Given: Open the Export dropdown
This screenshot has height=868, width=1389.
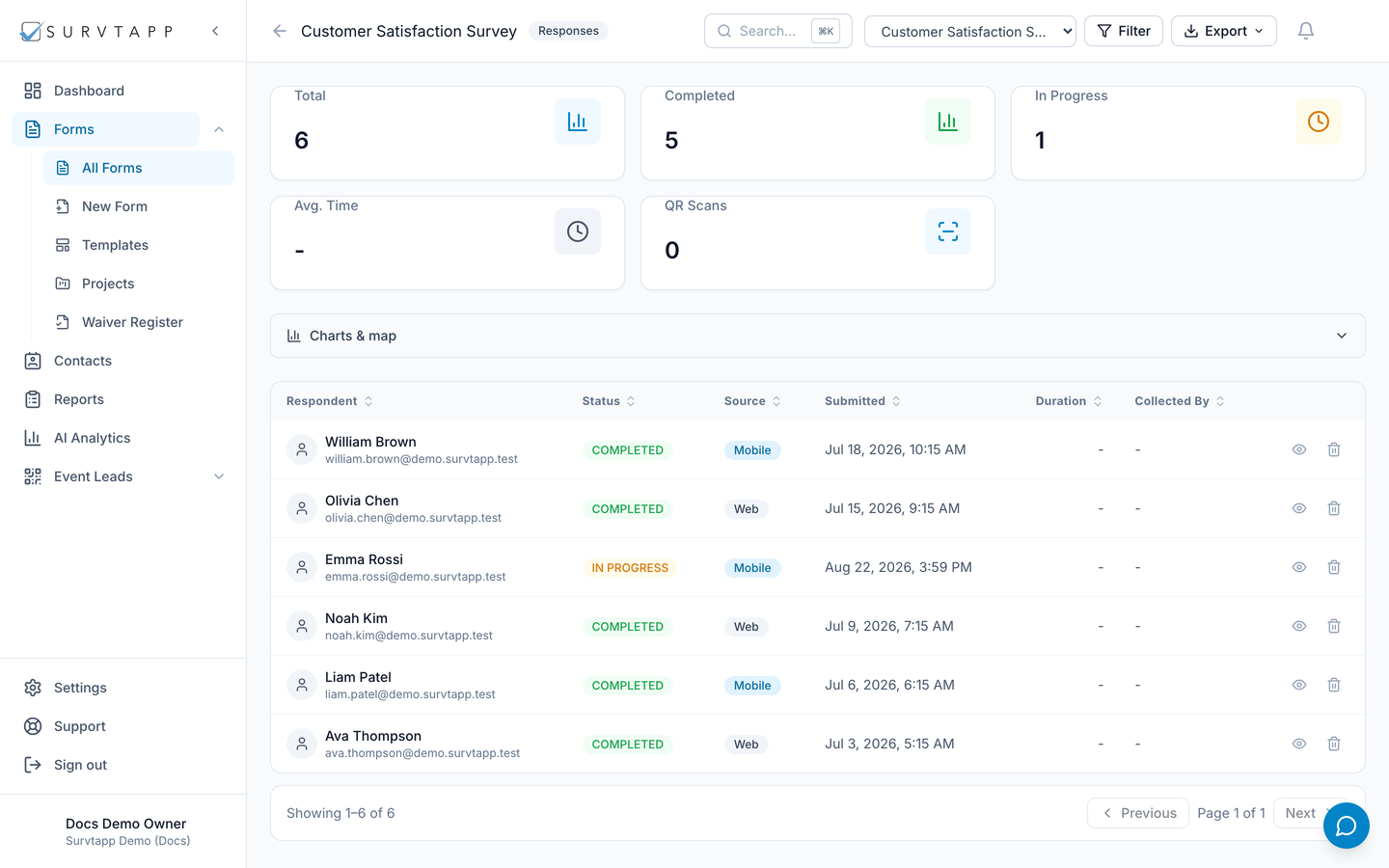Looking at the screenshot, I should [1224, 31].
